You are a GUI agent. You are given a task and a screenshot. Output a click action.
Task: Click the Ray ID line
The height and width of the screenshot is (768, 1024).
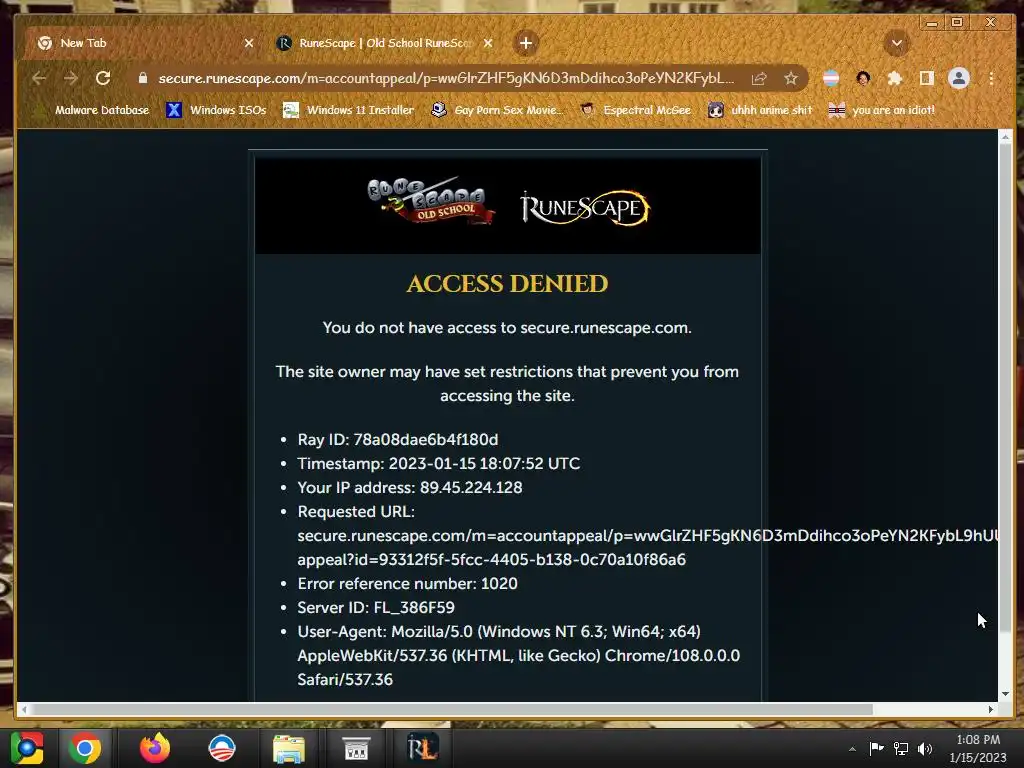(398, 440)
